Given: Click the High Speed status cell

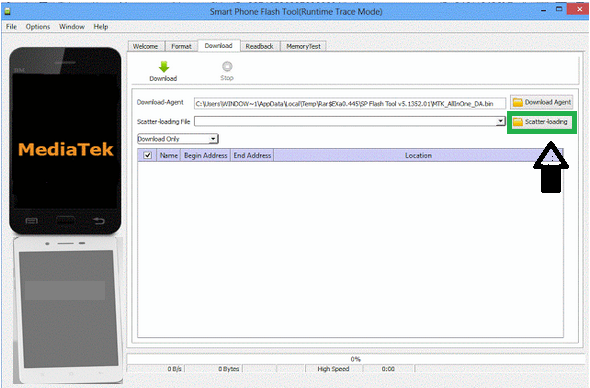Looking at the screenshot, I should [333, 369].
